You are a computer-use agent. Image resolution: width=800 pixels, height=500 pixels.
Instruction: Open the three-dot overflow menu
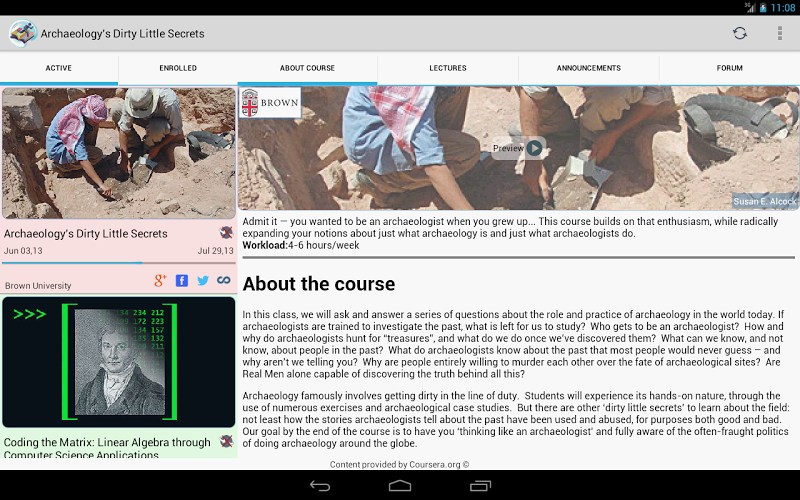(780, 33)
